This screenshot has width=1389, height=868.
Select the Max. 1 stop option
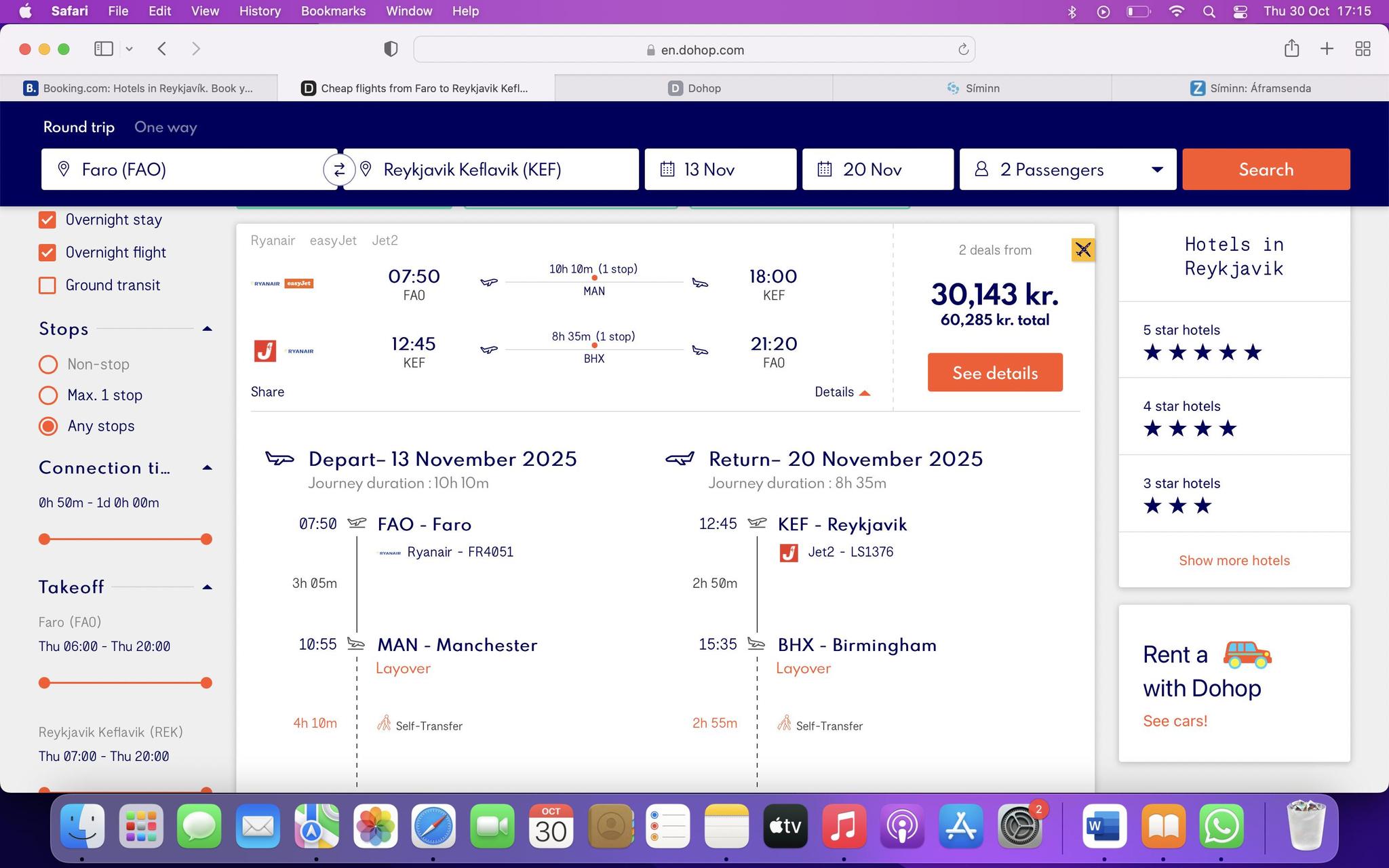click(48, 395)
